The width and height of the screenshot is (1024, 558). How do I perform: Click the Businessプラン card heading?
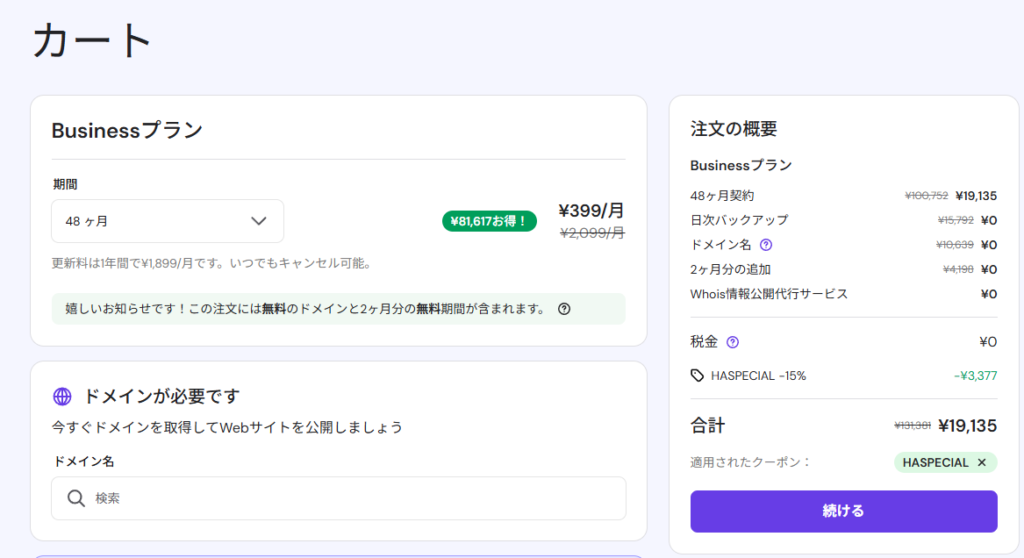[x=127, y=130]
